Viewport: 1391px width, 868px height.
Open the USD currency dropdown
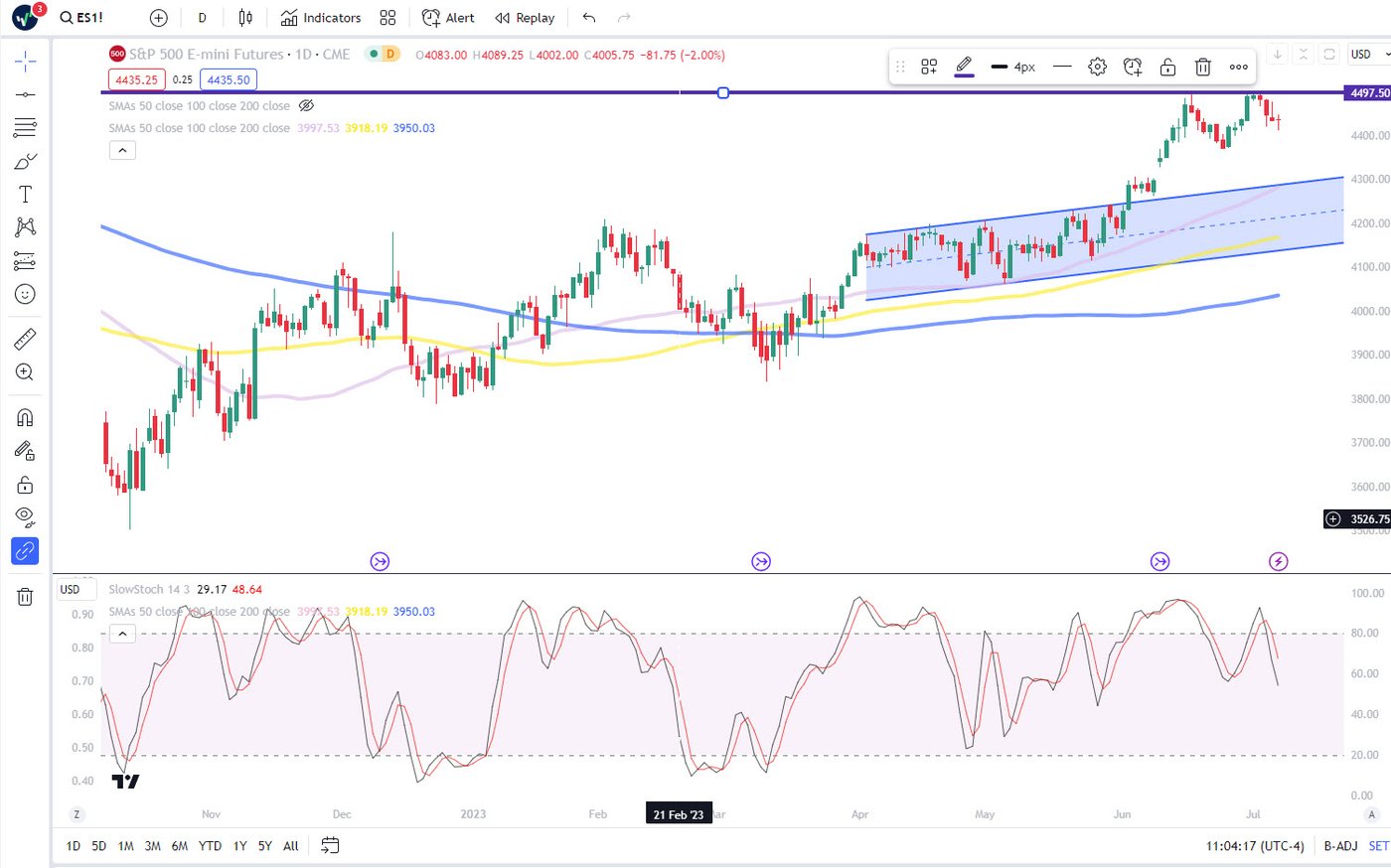[x=1367, y=55]
